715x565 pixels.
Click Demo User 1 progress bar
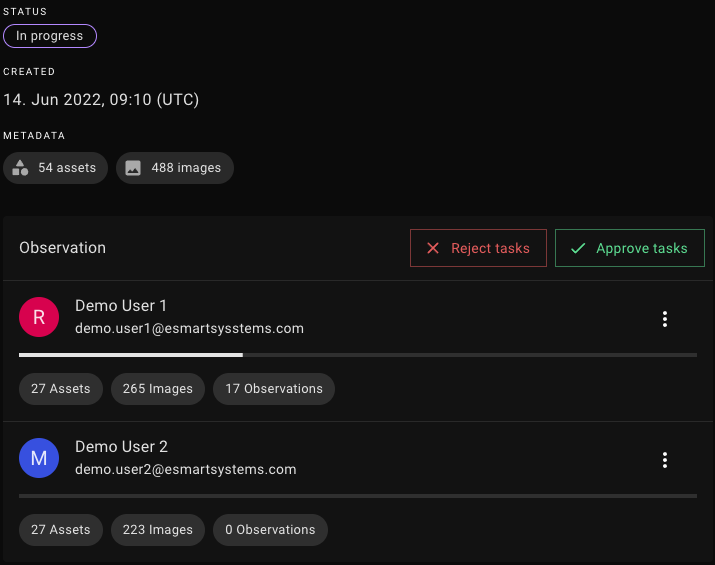click(x=358, y=355)
